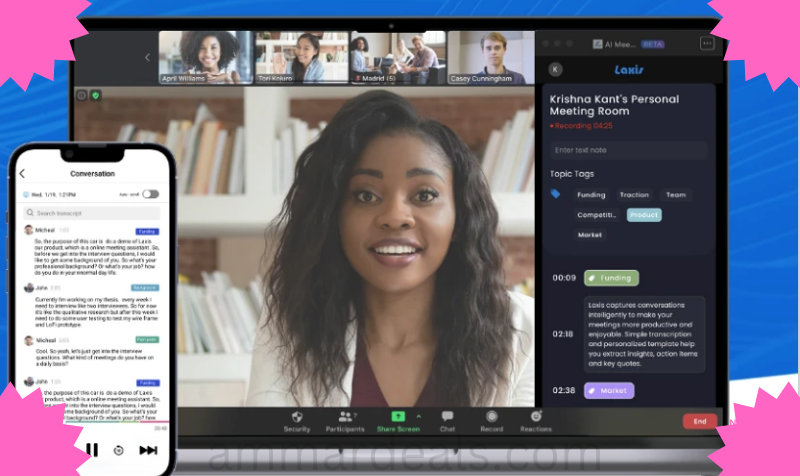
Task: Click the Pain point tag on Michael's message
Action: (147, 340)
